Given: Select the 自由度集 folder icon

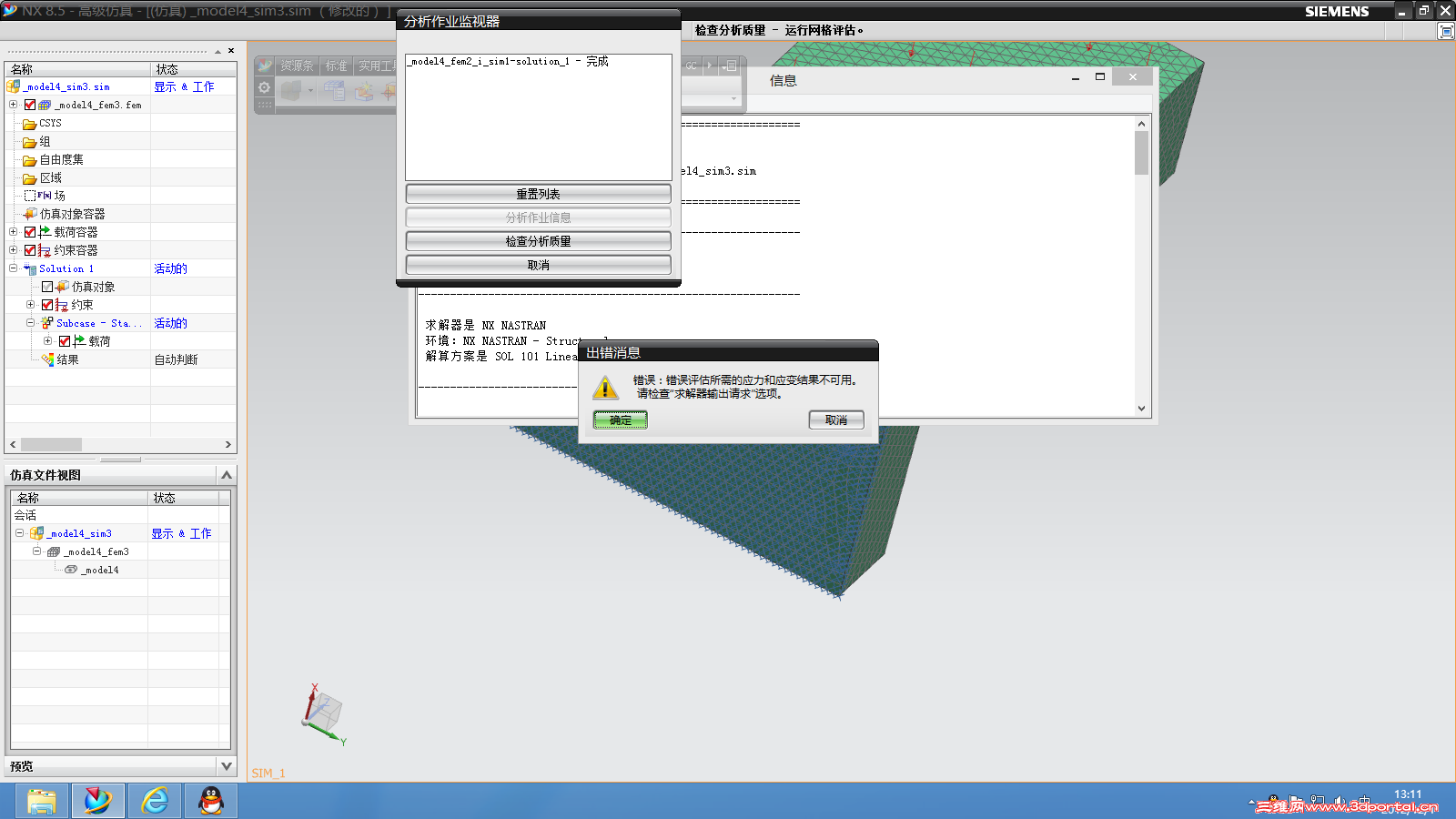Looking at the screenshot, I should coord(29,160).
